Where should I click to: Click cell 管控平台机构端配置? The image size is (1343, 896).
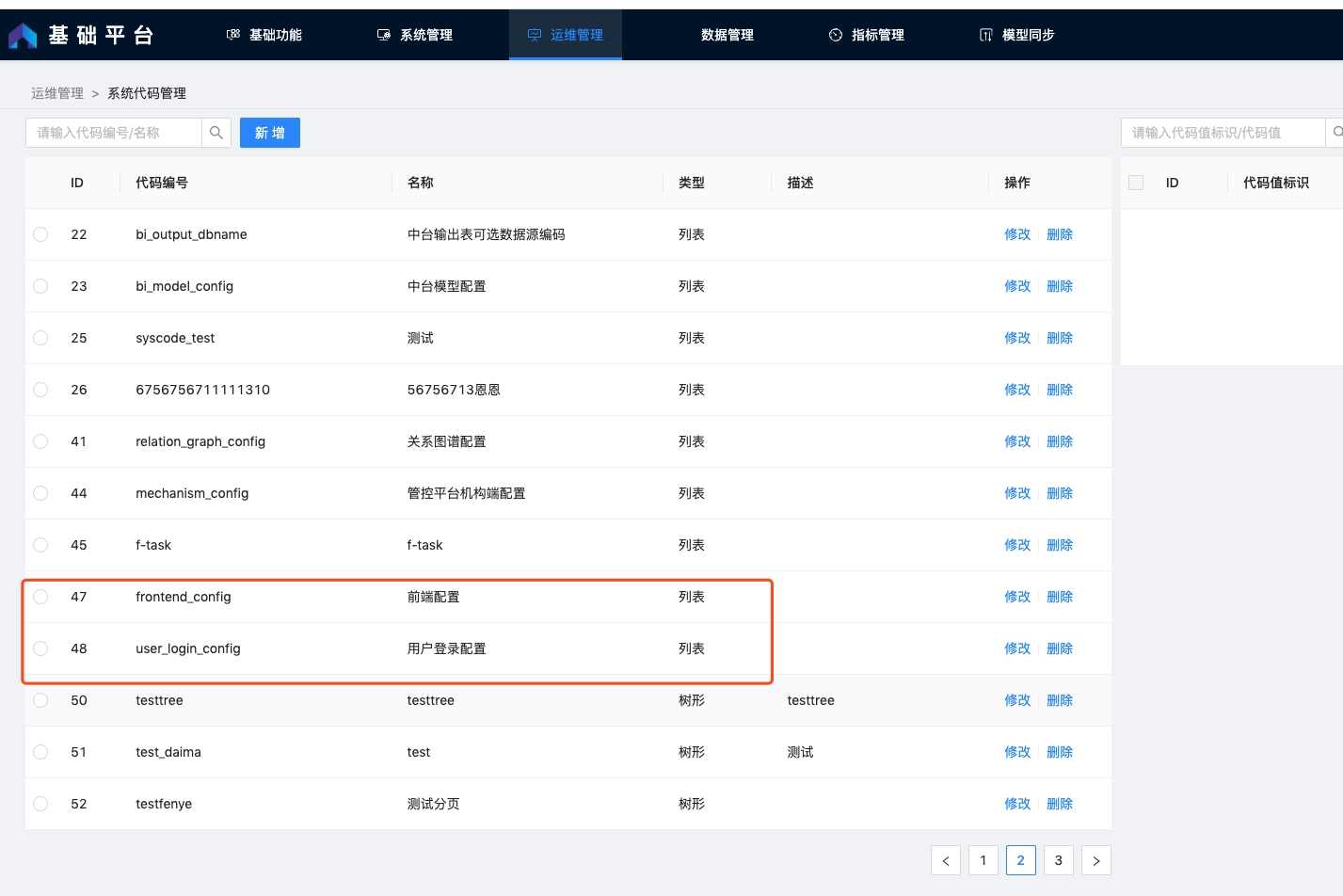click(x=467, y=493)
